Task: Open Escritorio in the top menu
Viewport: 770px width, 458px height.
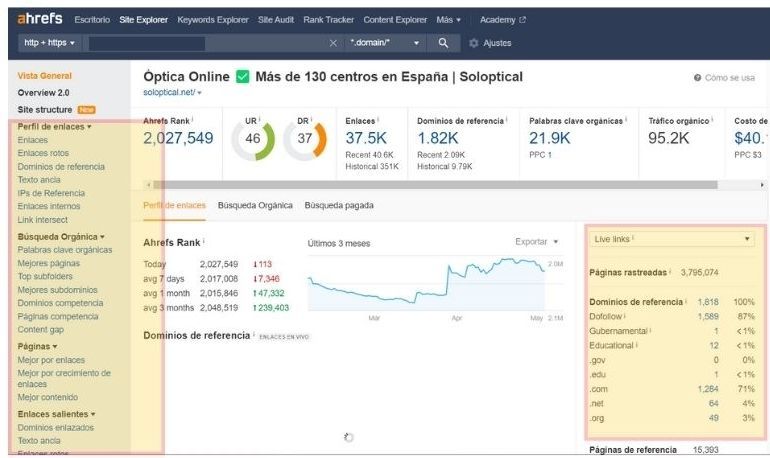Action: [92, 20]
